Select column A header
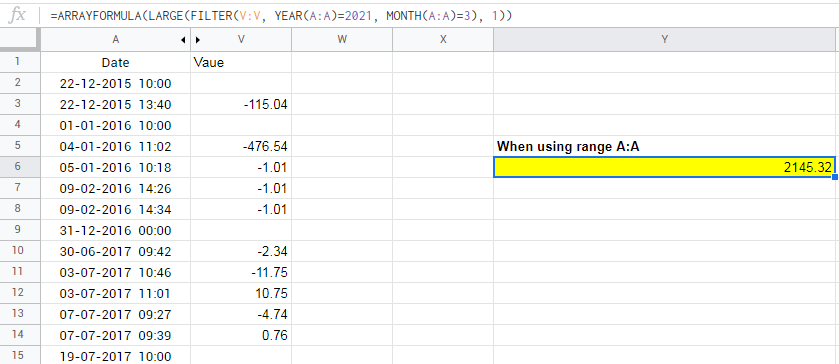 116,40
